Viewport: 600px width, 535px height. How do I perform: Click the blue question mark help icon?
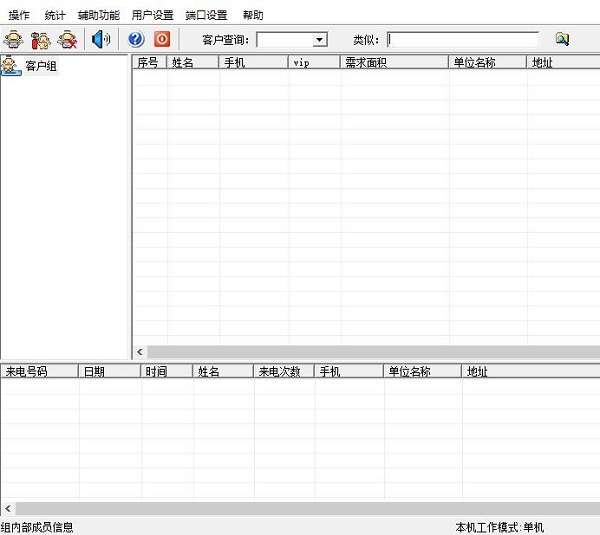click(x=136, y=39)
